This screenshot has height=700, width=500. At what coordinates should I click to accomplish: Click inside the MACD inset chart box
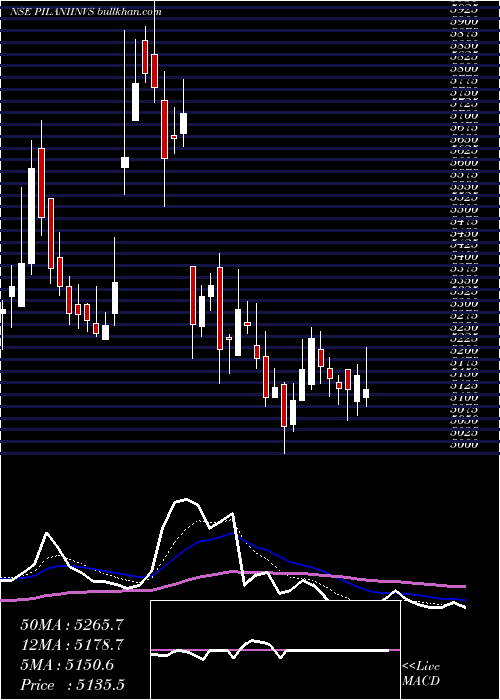click(x=275, y=650)
